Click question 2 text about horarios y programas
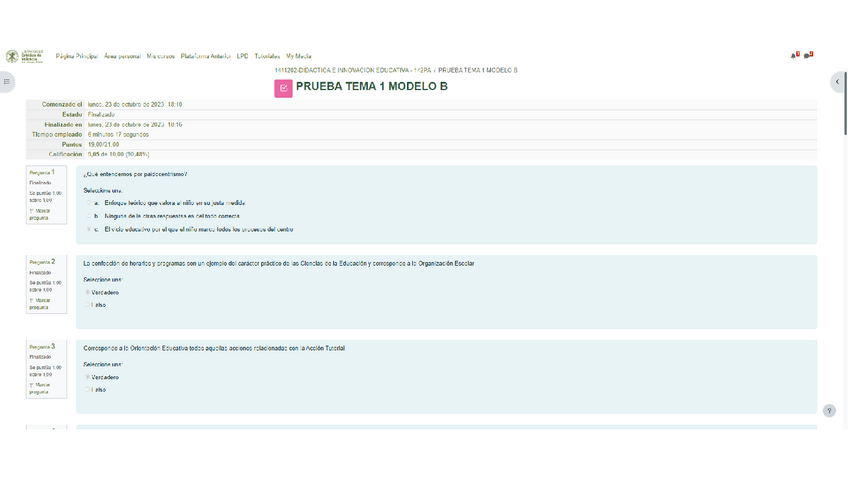 [x=279, y=263]
